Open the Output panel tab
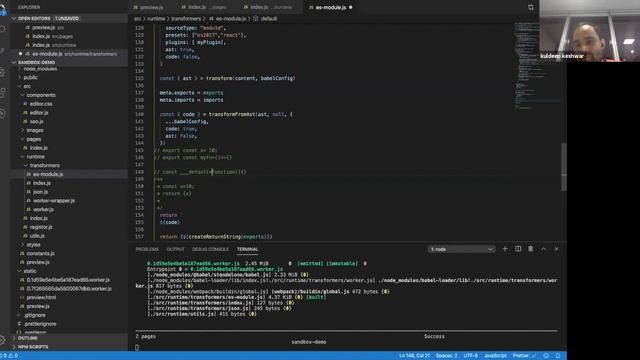This screenshot has width=640, height=360. (176, 249)
